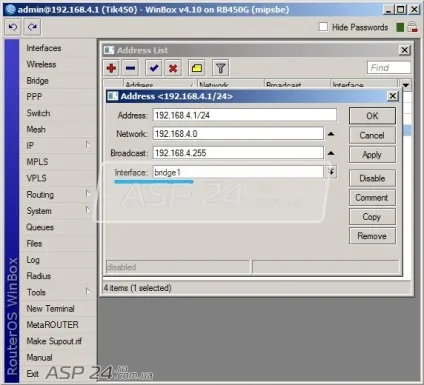The image size is (424, 385).
Task: Open the VPLS menu
Action: [37, 178]
